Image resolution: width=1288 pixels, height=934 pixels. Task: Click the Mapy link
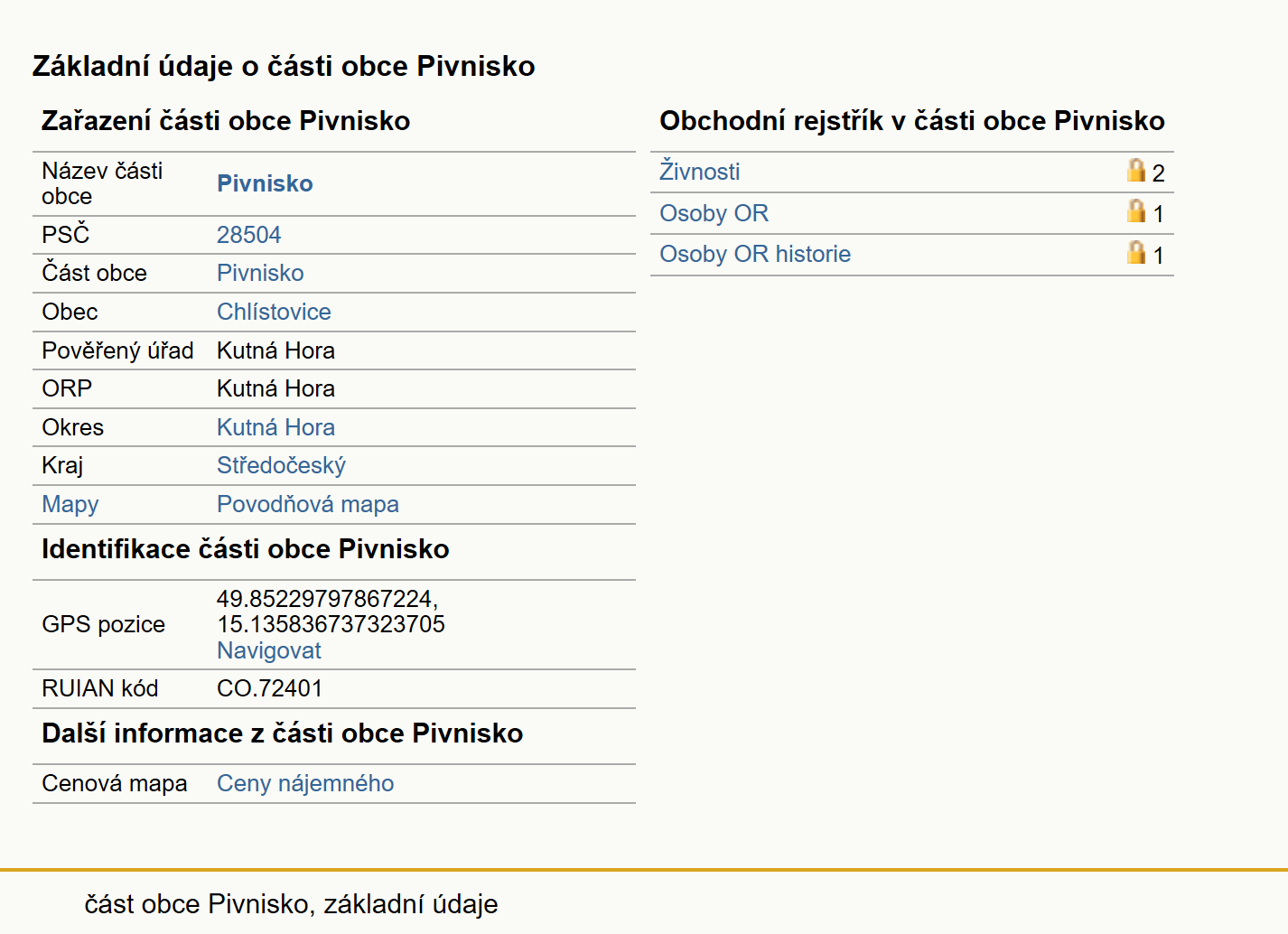coord(70,504)
